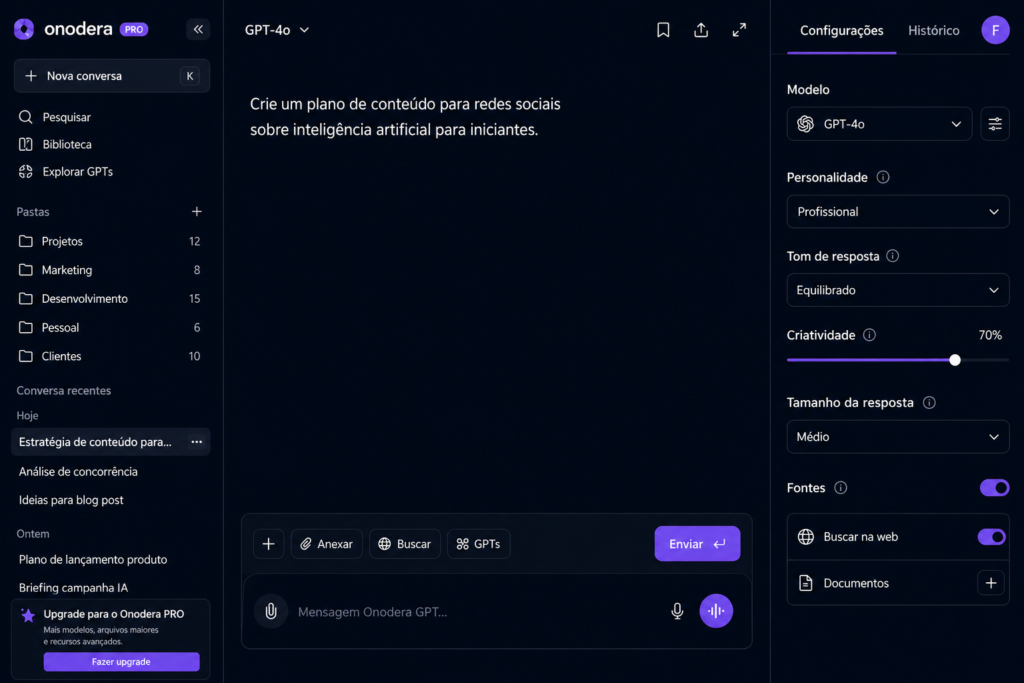Open the Tom de resposta Equilibrado dropdown
Image resolution: width=1024 pixels, height=683 pixels.
tap(898, 290)
